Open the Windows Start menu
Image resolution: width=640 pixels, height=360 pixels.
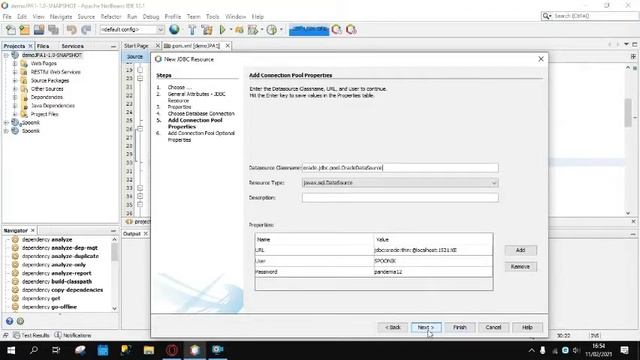[11, 350]
